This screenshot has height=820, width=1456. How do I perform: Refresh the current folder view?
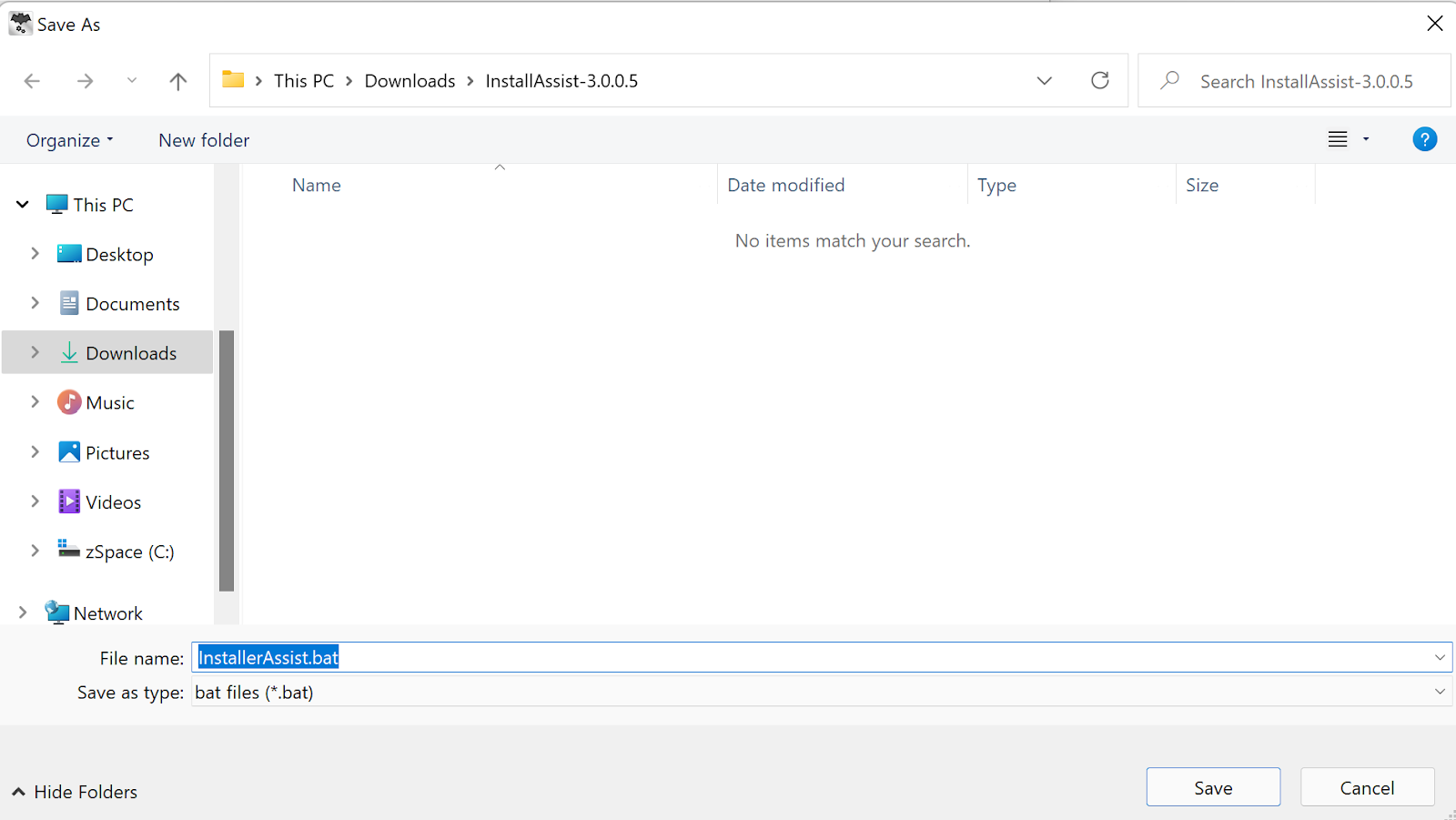pyautogui.click(x=1100, y=80)
